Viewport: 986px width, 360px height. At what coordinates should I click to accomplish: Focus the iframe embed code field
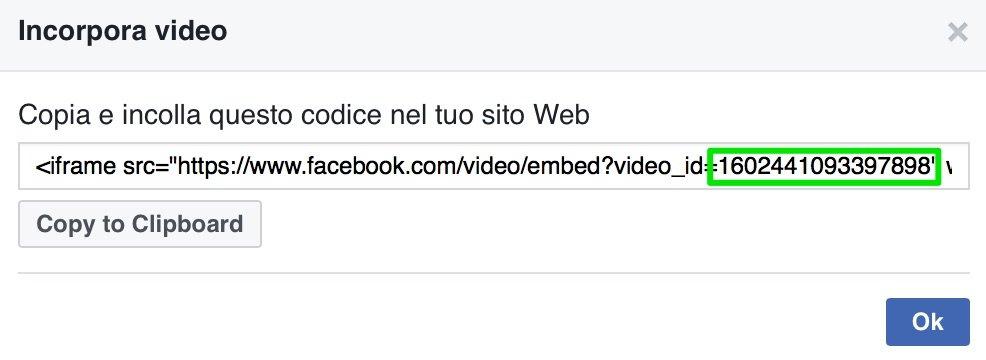pos(494,166)
